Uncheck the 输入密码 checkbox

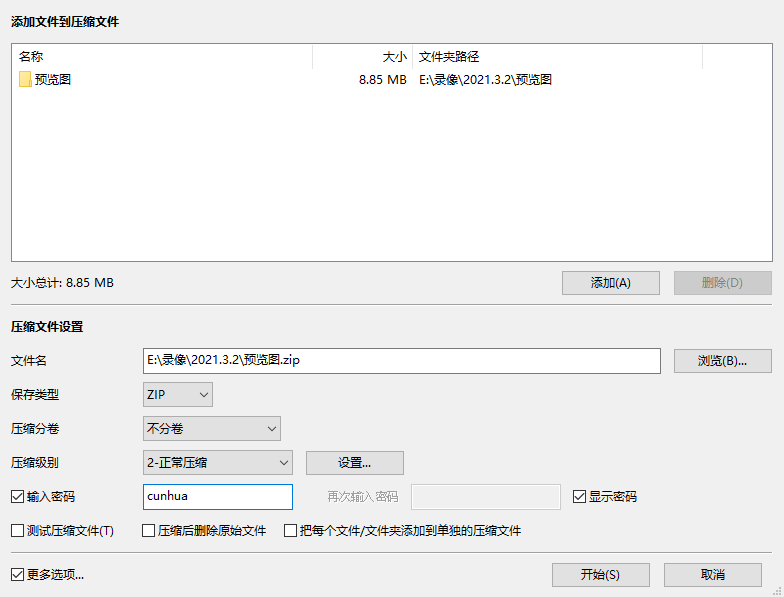(x=17, y=497)
